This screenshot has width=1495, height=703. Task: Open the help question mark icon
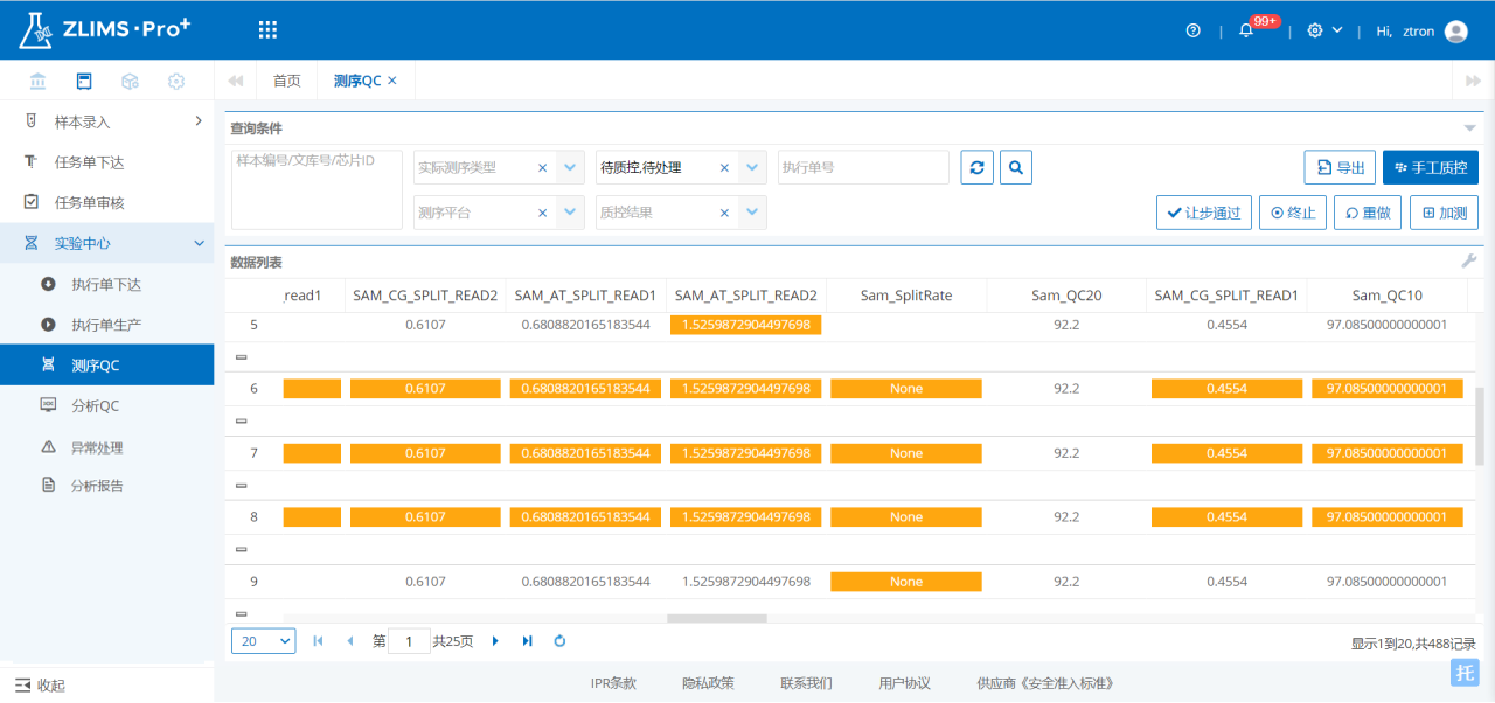(x=1193, y=31)
